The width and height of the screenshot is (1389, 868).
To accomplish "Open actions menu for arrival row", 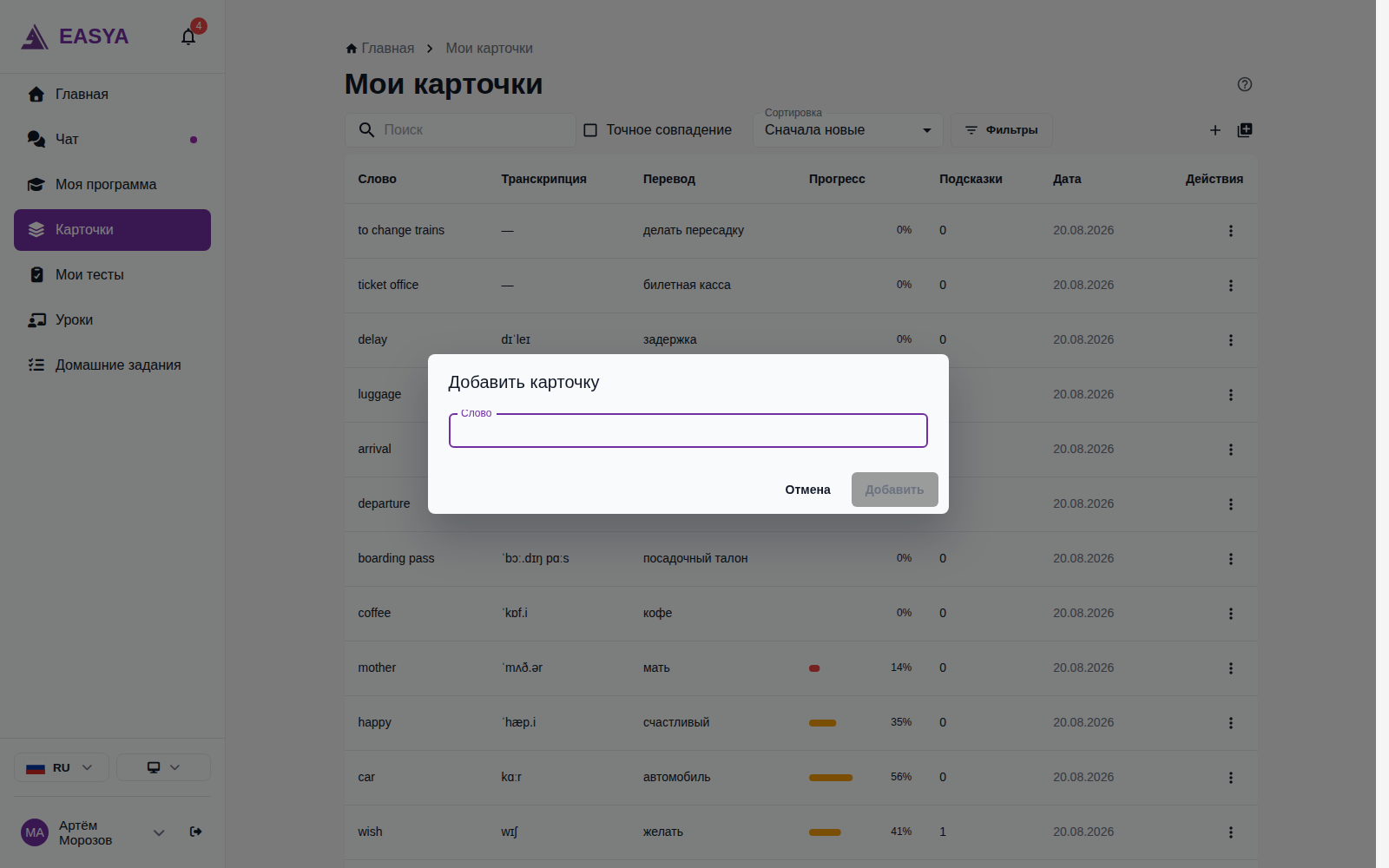I will click(1231, 450).
